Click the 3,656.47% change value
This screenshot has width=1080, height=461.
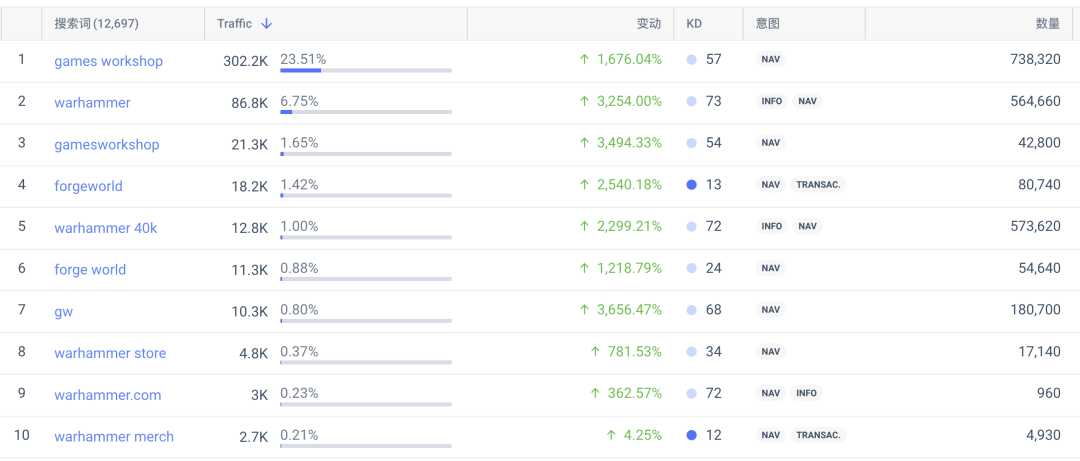629,310
